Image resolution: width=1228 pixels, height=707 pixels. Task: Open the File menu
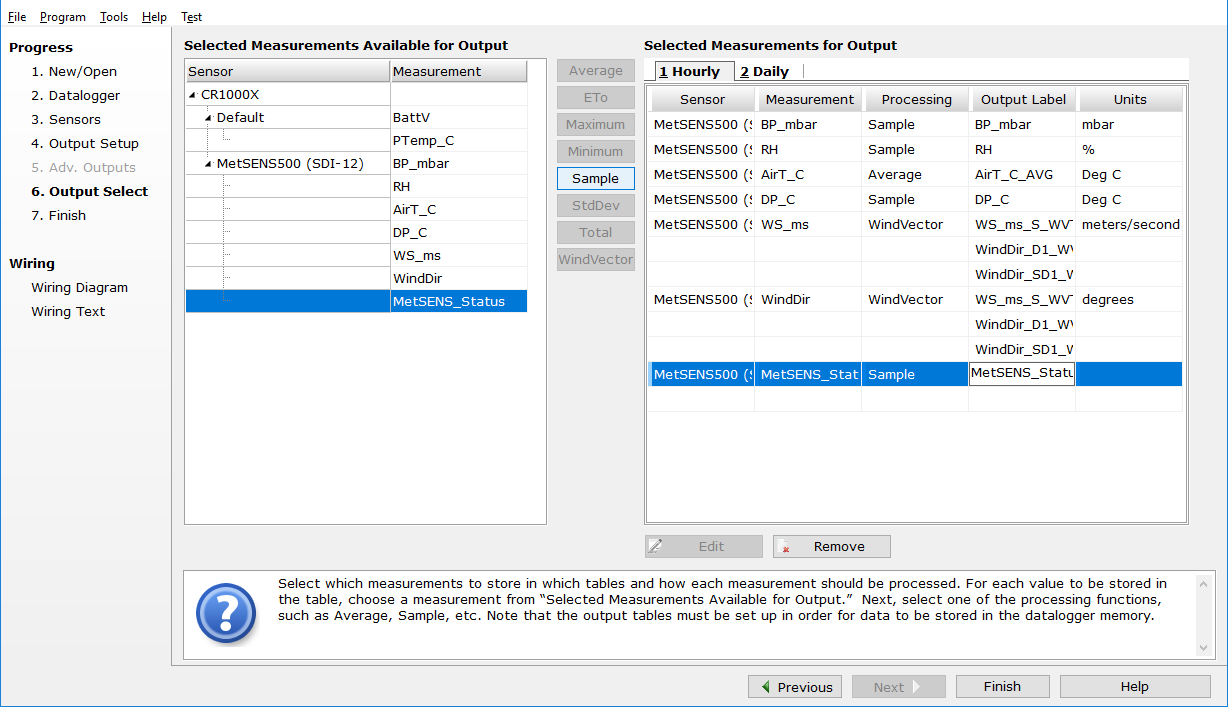pyautogui.click(x=17, y=17)
